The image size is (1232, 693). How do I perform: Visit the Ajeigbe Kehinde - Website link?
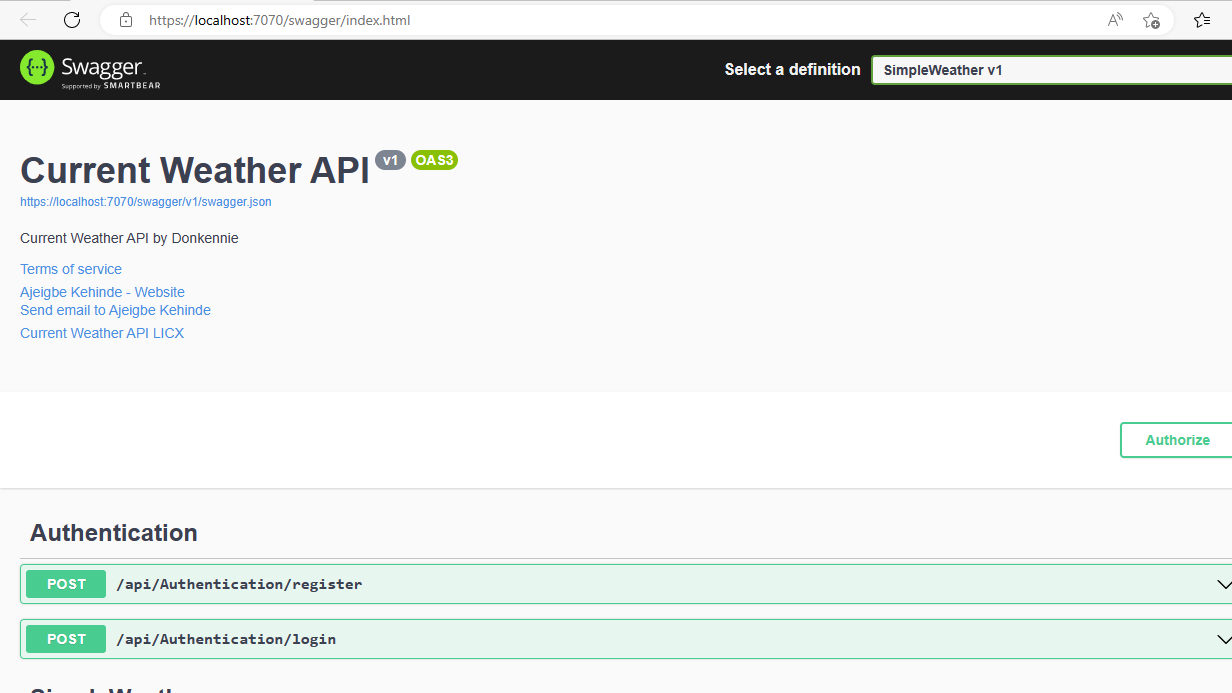102,291
